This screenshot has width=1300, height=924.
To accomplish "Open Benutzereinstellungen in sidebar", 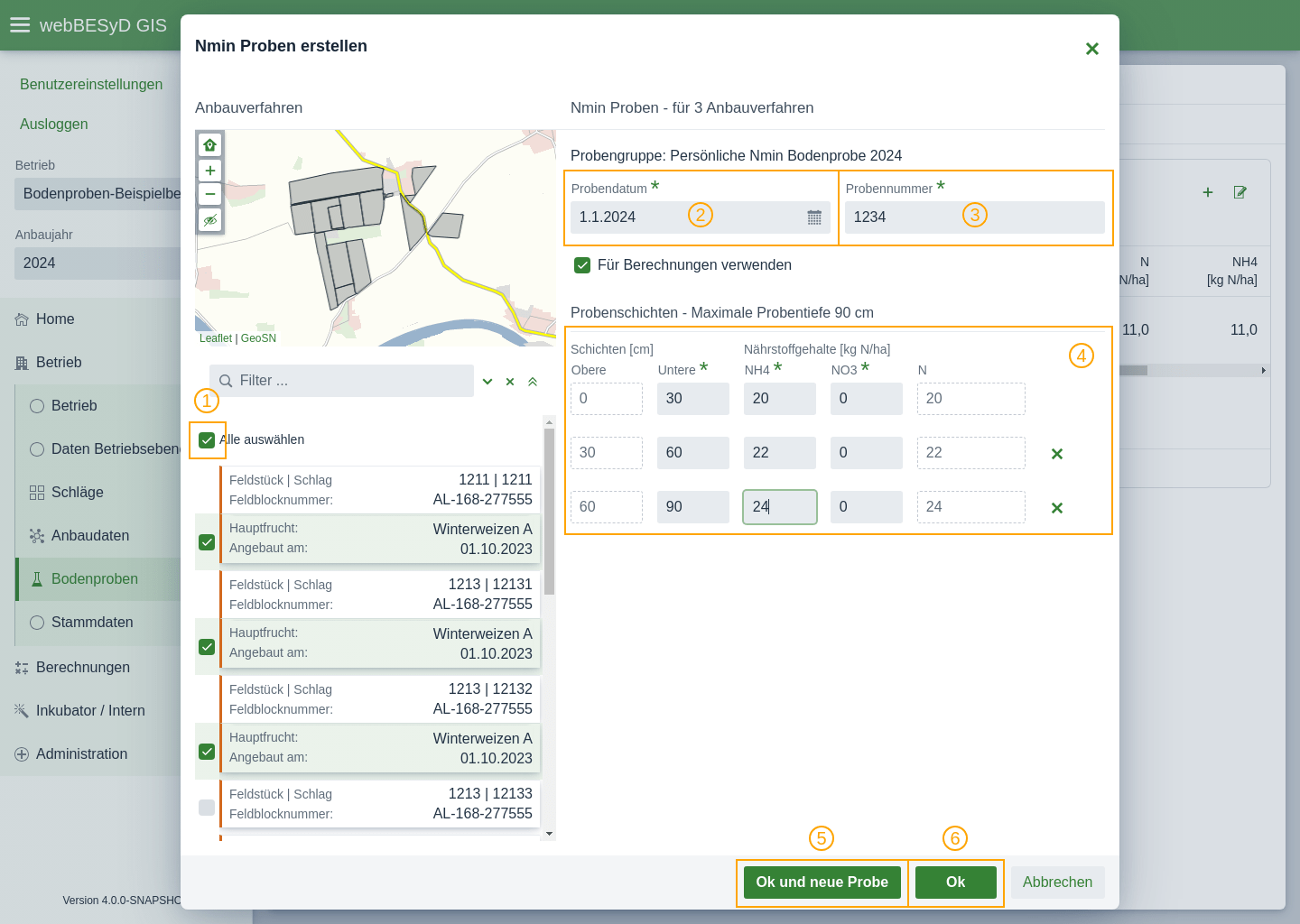I will pos(91,85).
